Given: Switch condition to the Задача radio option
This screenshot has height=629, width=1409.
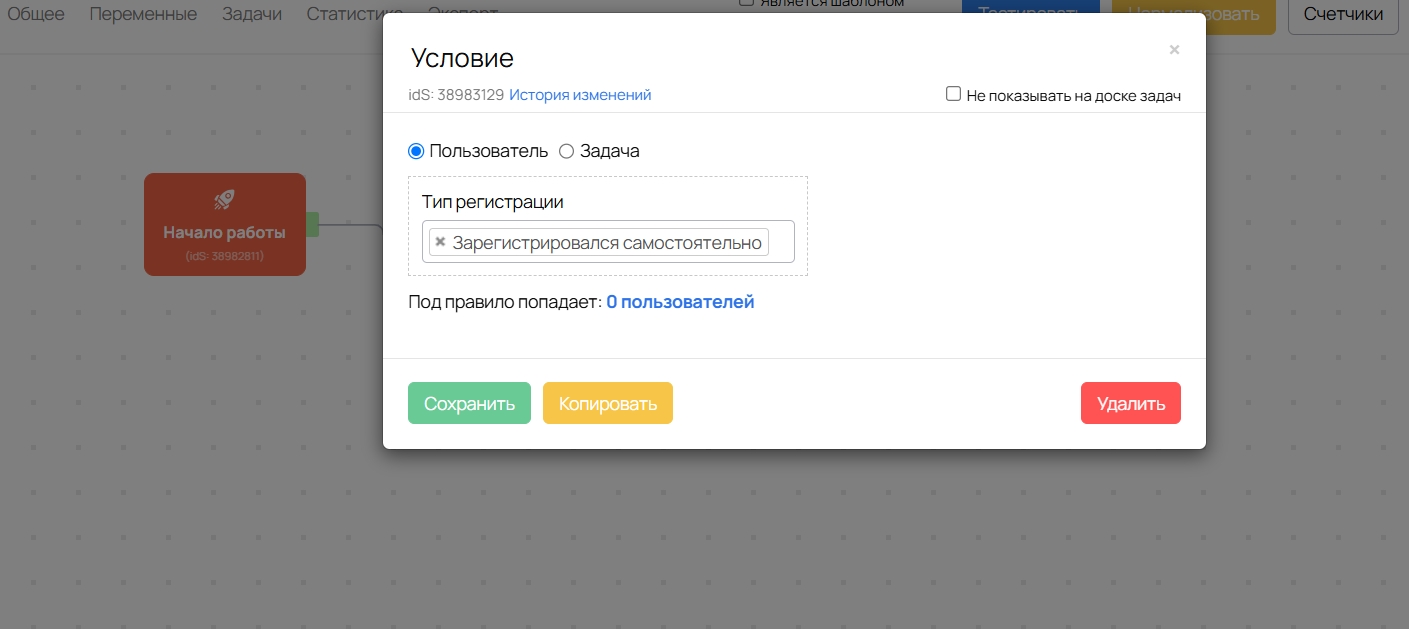Looking at the screenshot, I should (566, 152).
